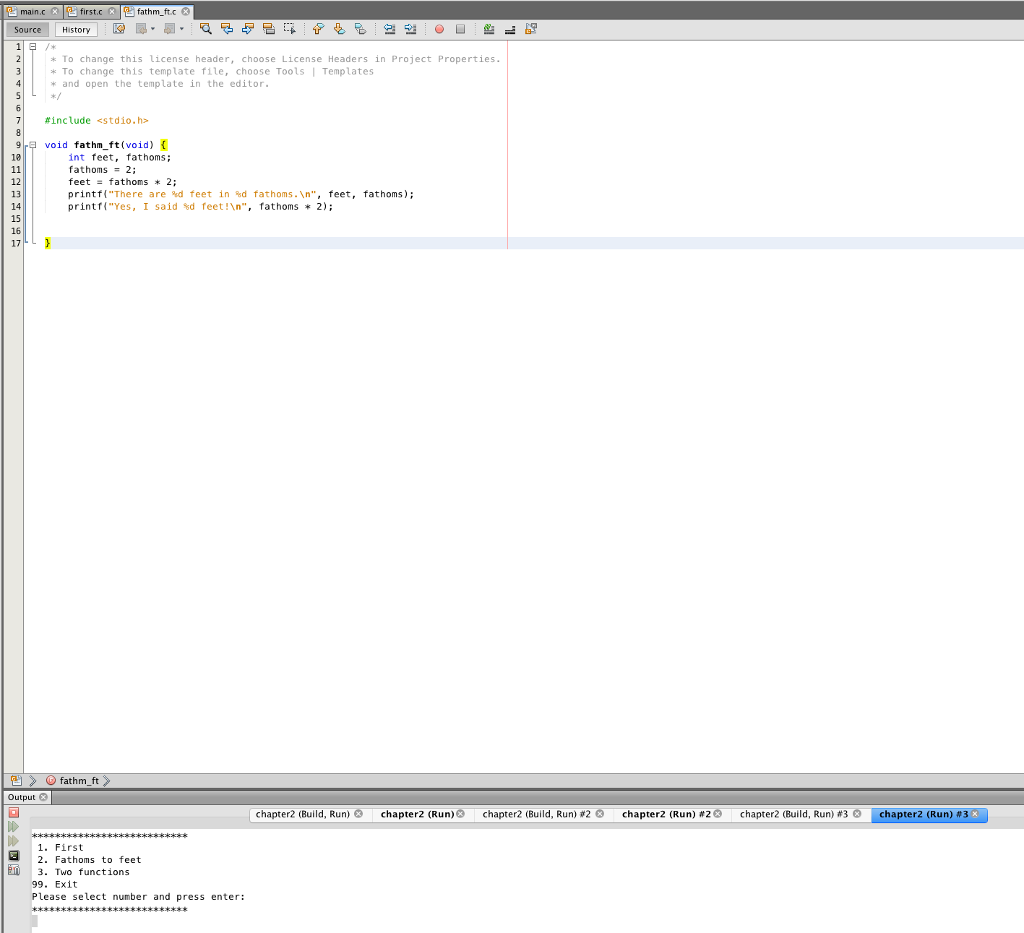This screenshot has height=933, width=1024.
Task: Expand the breadcrumb arrow after the file icon
Action: point(33,781)
